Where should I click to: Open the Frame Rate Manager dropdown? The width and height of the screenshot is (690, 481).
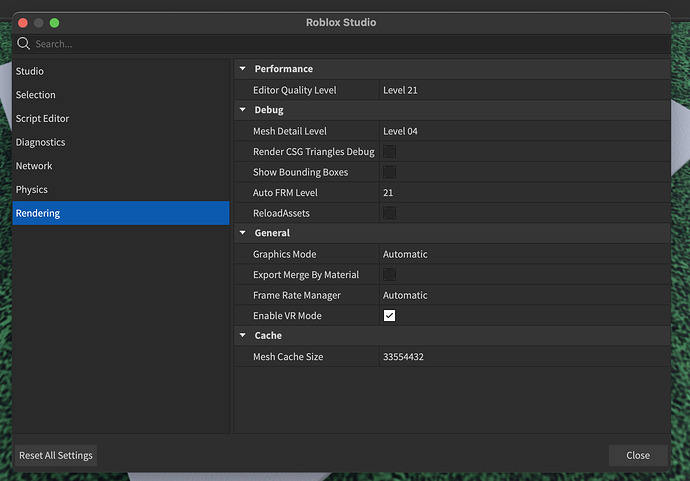525,295
